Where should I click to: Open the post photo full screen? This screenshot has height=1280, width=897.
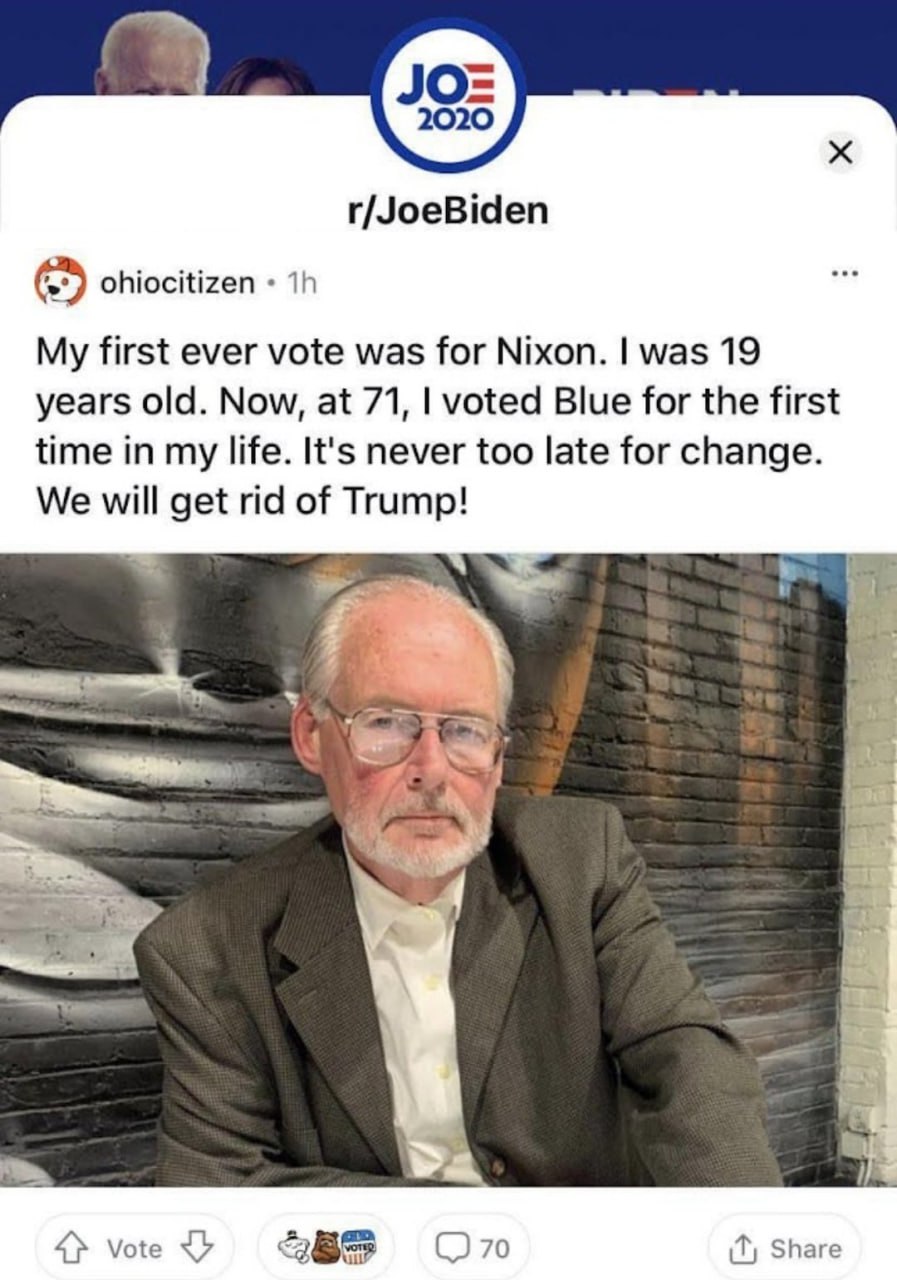[x=448, y=870]
